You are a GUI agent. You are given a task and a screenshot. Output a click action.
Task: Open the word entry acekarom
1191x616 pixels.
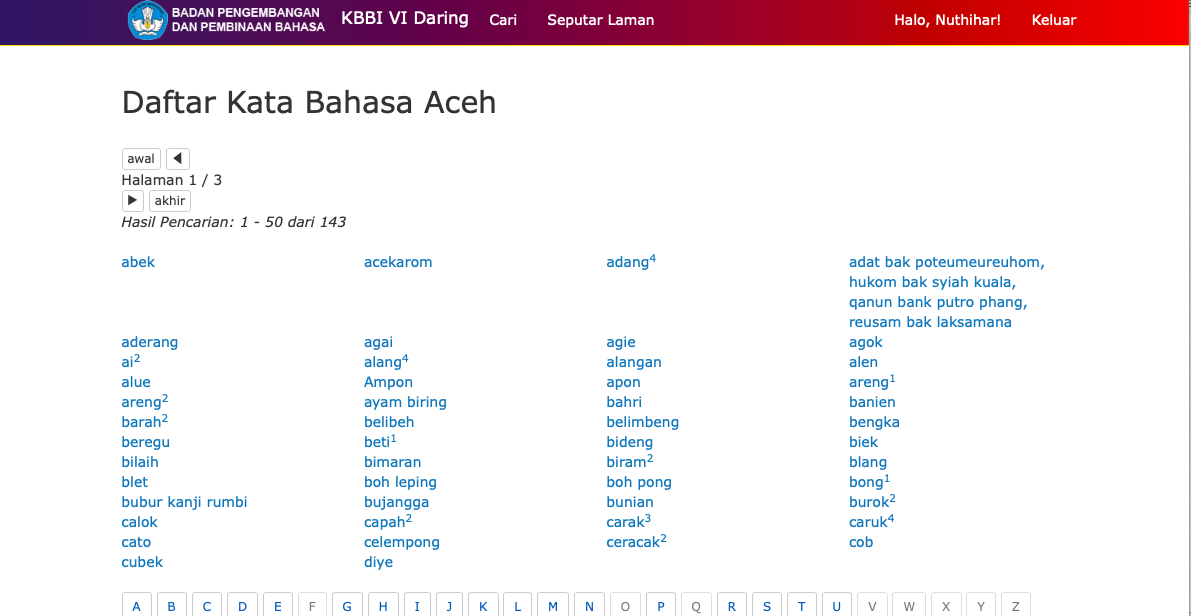coord(398,262)
